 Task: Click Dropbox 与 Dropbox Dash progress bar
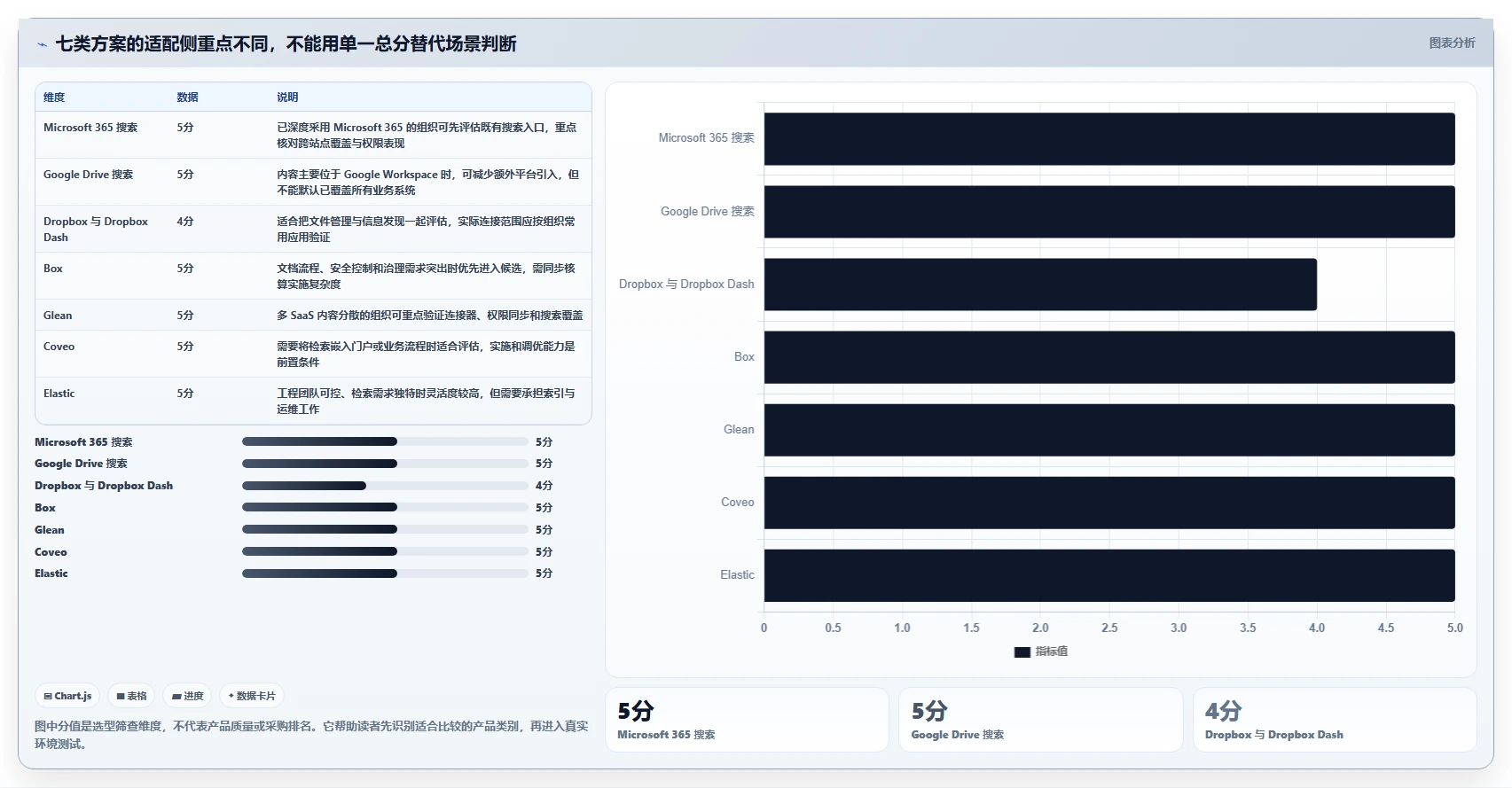385,486
